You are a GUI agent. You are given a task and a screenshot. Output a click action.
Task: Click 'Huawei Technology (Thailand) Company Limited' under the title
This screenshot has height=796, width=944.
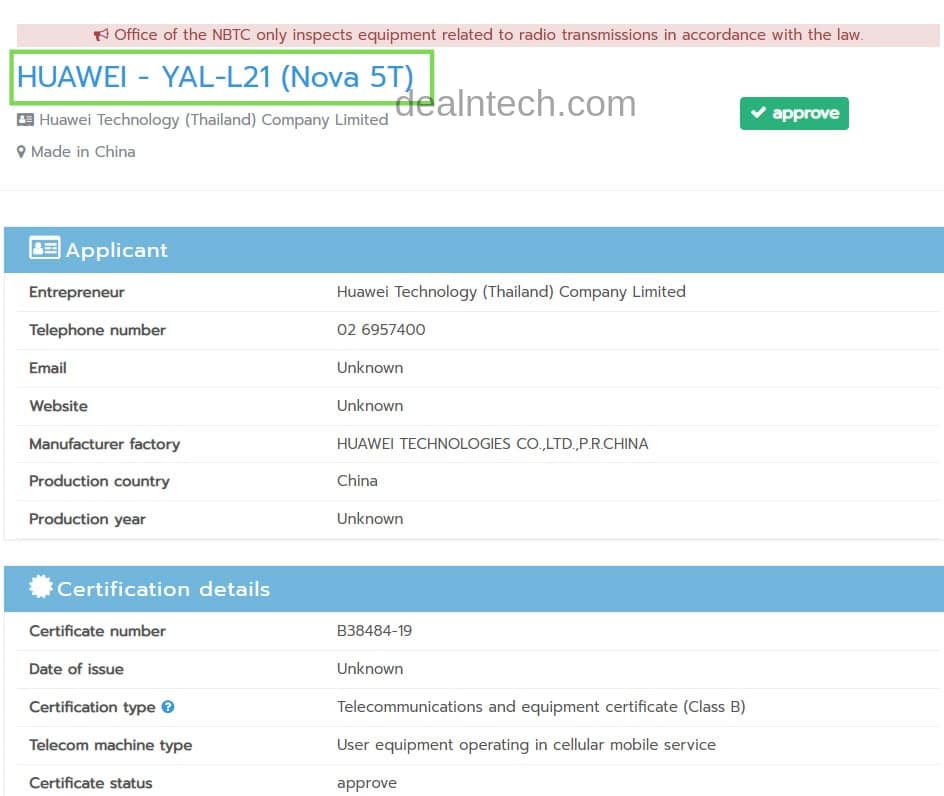pos(214,120)
